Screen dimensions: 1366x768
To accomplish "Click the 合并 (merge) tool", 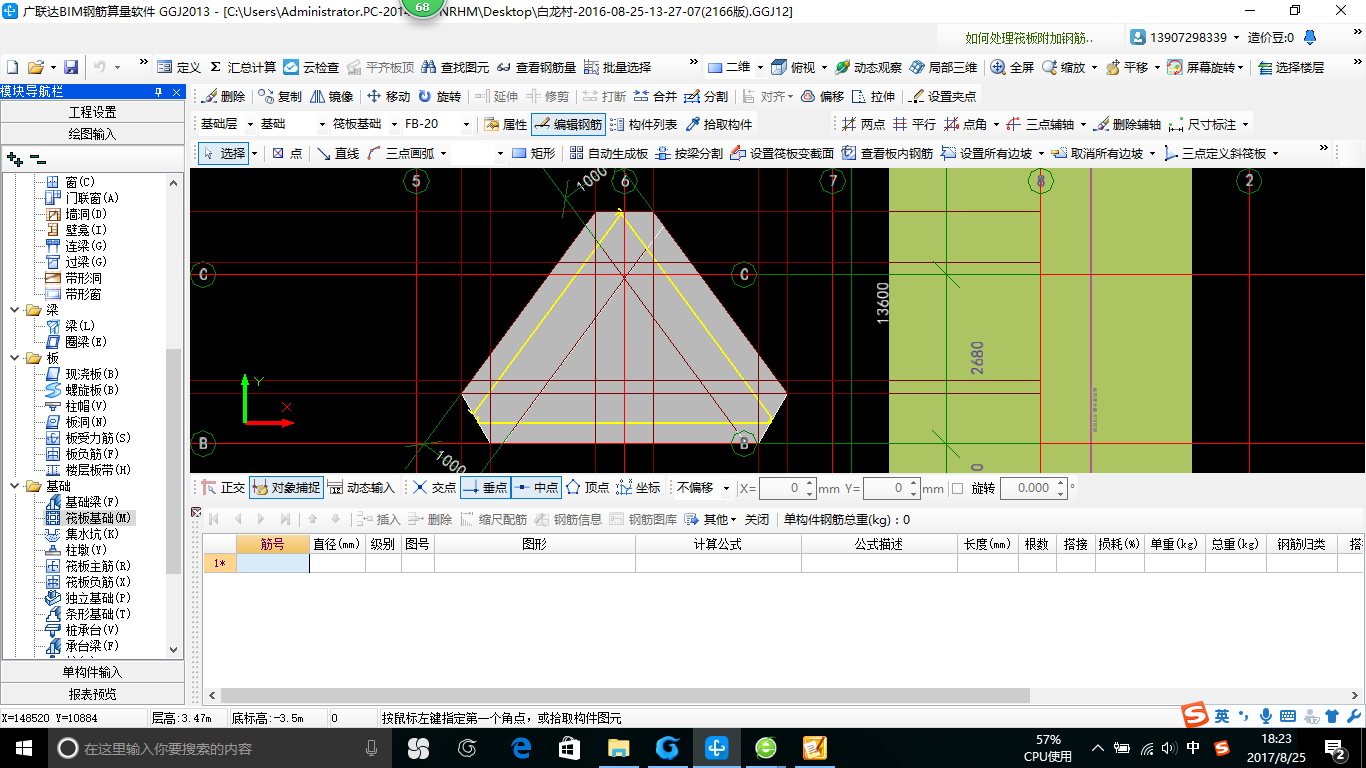I will click(x=655, y=97).
